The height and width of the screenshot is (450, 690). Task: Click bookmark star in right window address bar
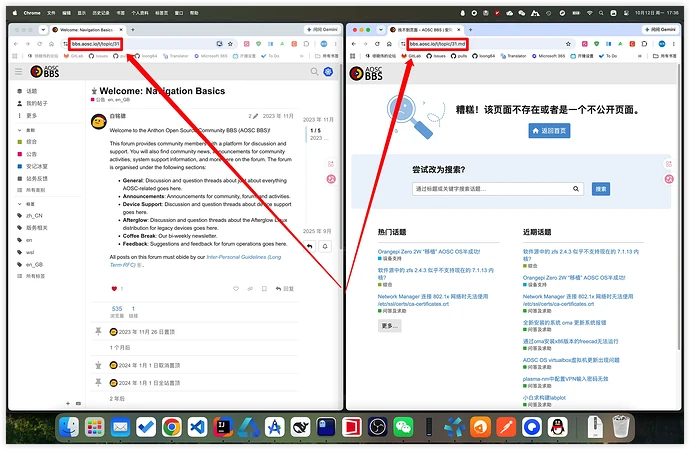[x=568, y=44]
